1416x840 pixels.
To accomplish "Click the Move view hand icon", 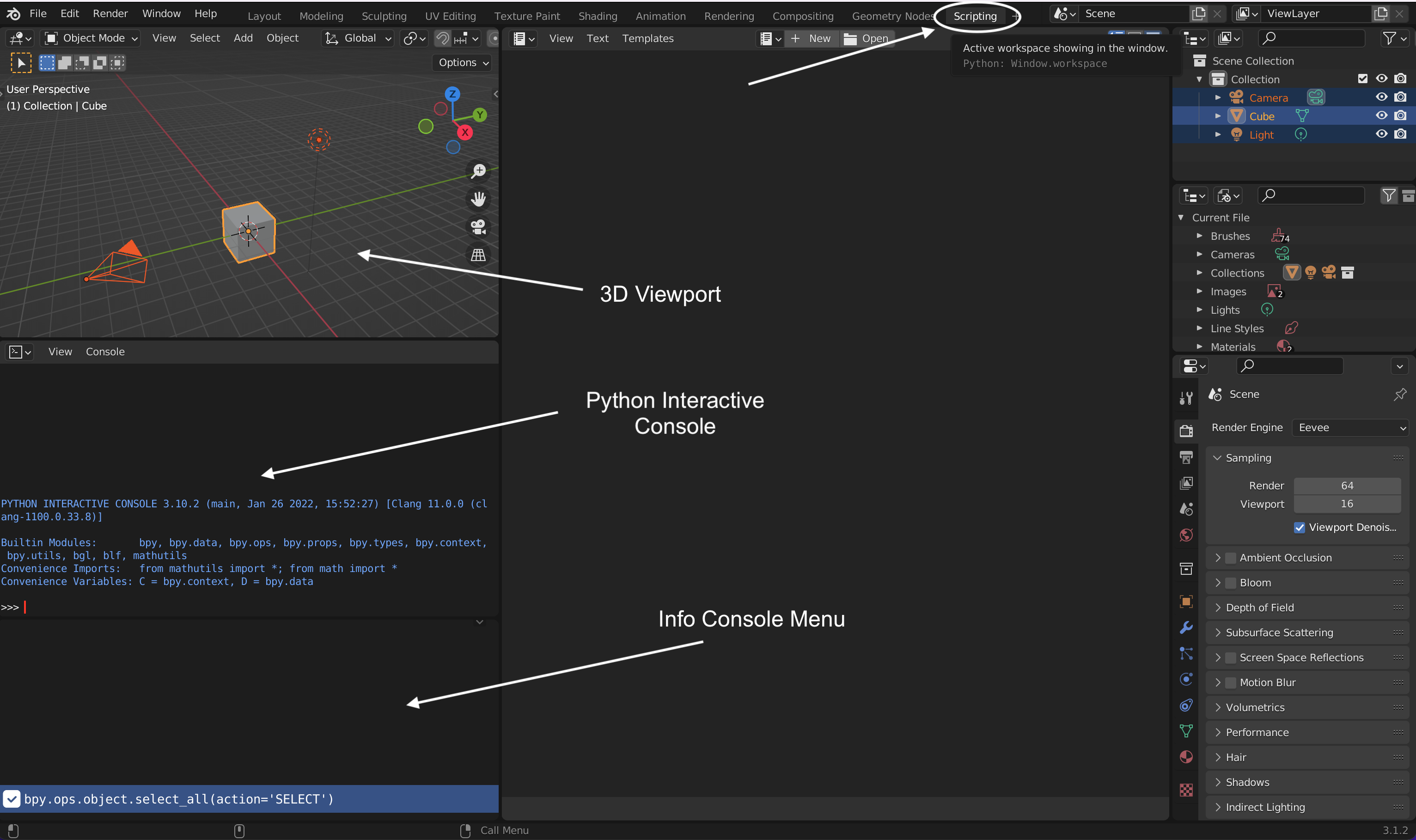I will click(478, 199).
